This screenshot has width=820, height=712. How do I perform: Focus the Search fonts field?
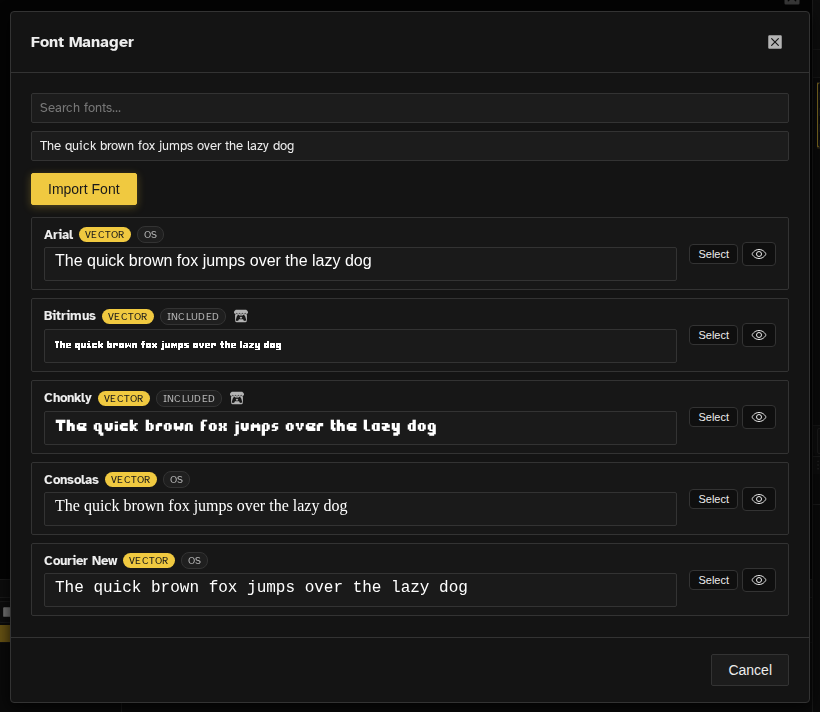click(x=409, y=108)
